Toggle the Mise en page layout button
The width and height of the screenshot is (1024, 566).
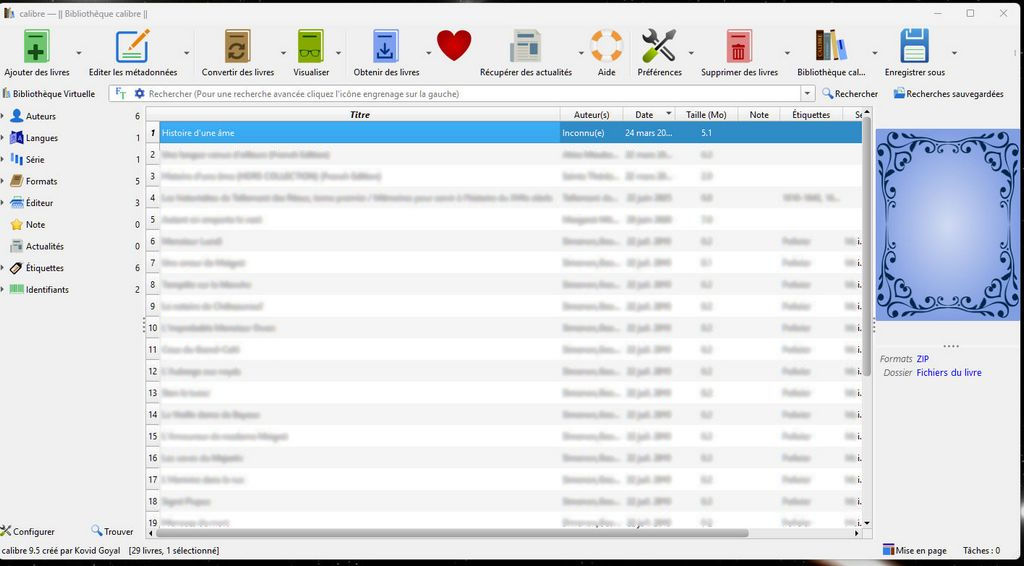[914, 550]
